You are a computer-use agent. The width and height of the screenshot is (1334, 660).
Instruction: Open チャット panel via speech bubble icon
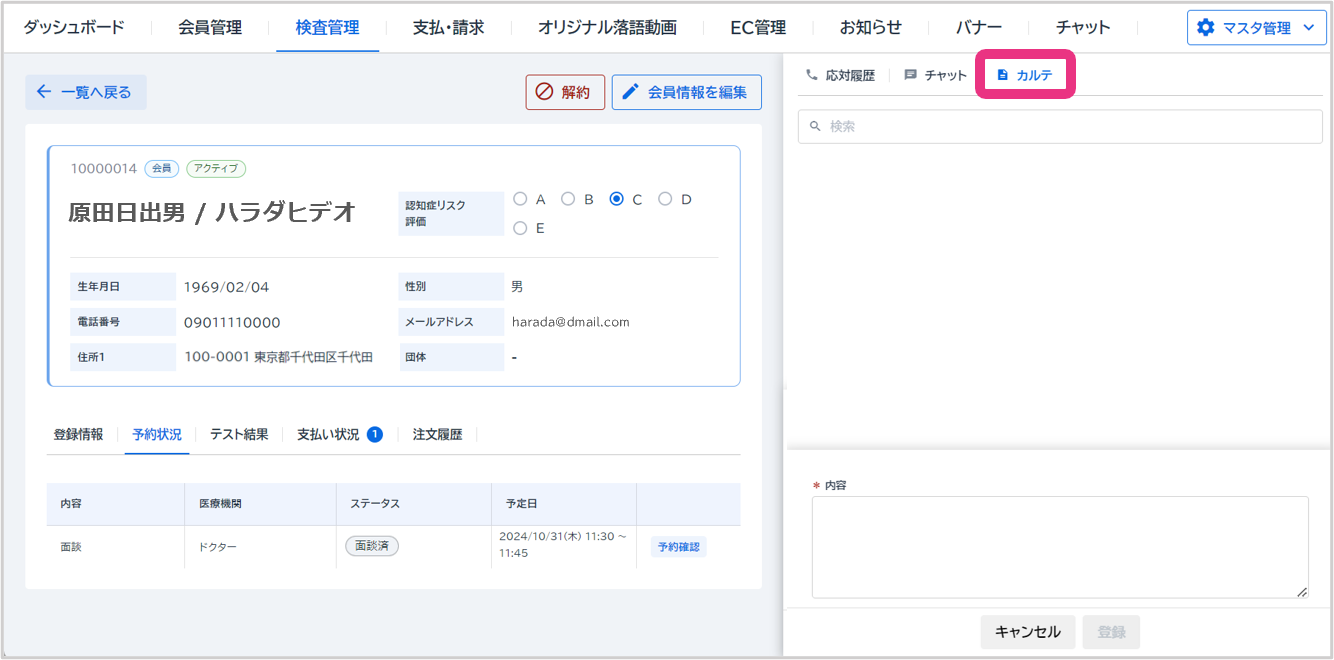(910, 75)
